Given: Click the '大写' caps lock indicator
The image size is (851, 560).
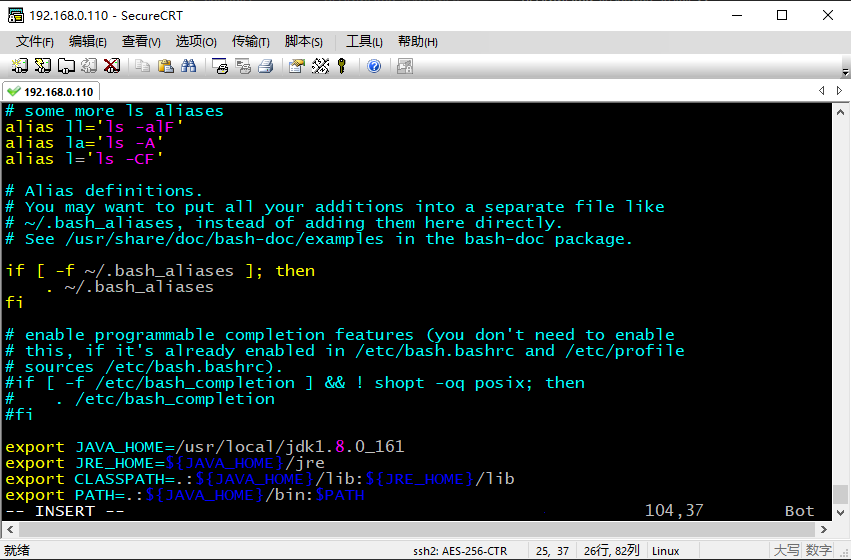Looking at the screenshot, I should [x=786, y=551].
